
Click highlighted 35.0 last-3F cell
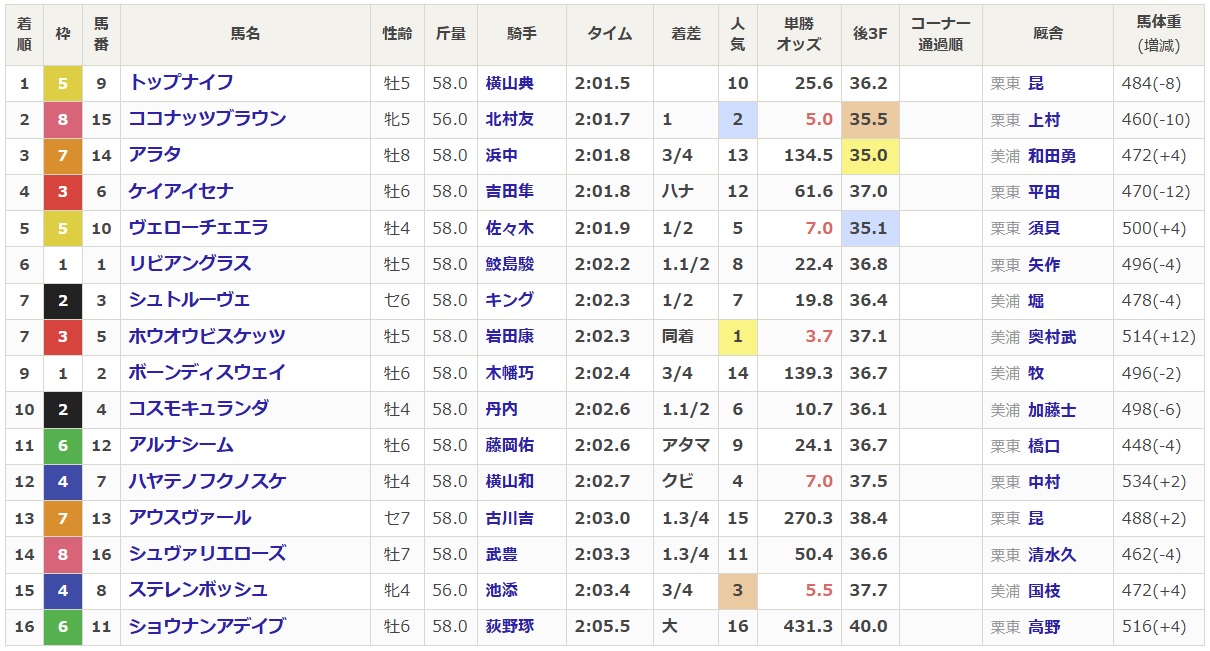(868, 155)
